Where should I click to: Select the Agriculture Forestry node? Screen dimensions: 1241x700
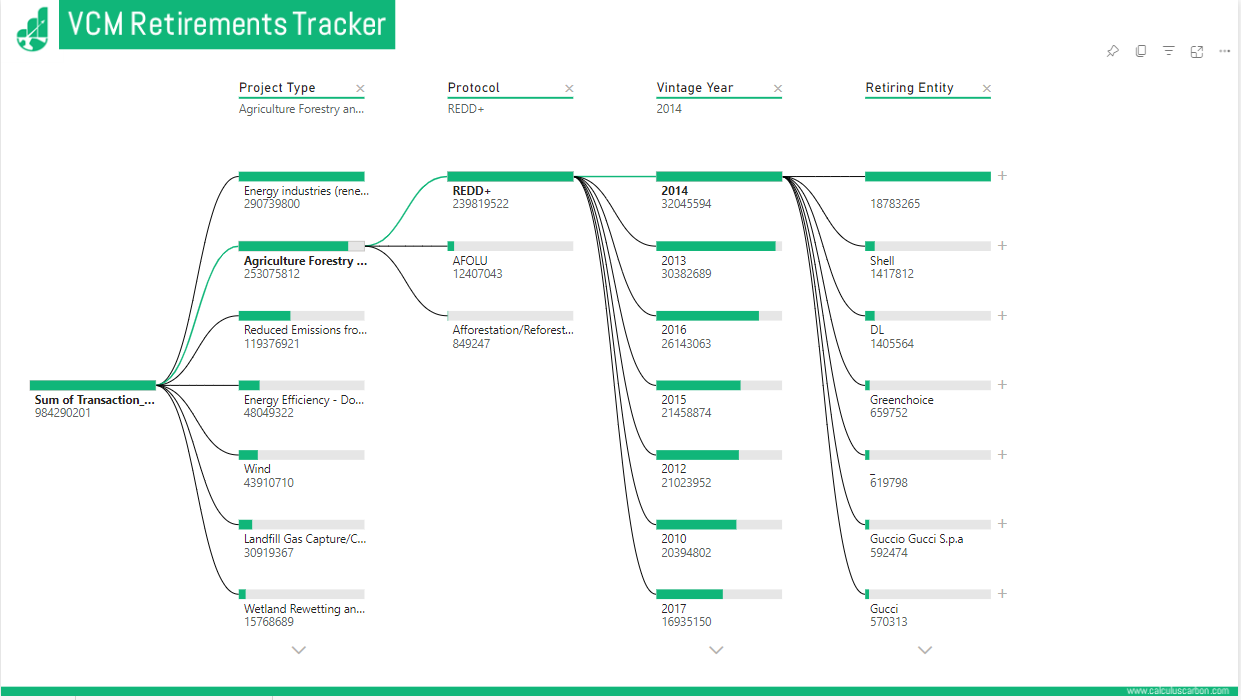pyautogui.click(x=305, y=261)
